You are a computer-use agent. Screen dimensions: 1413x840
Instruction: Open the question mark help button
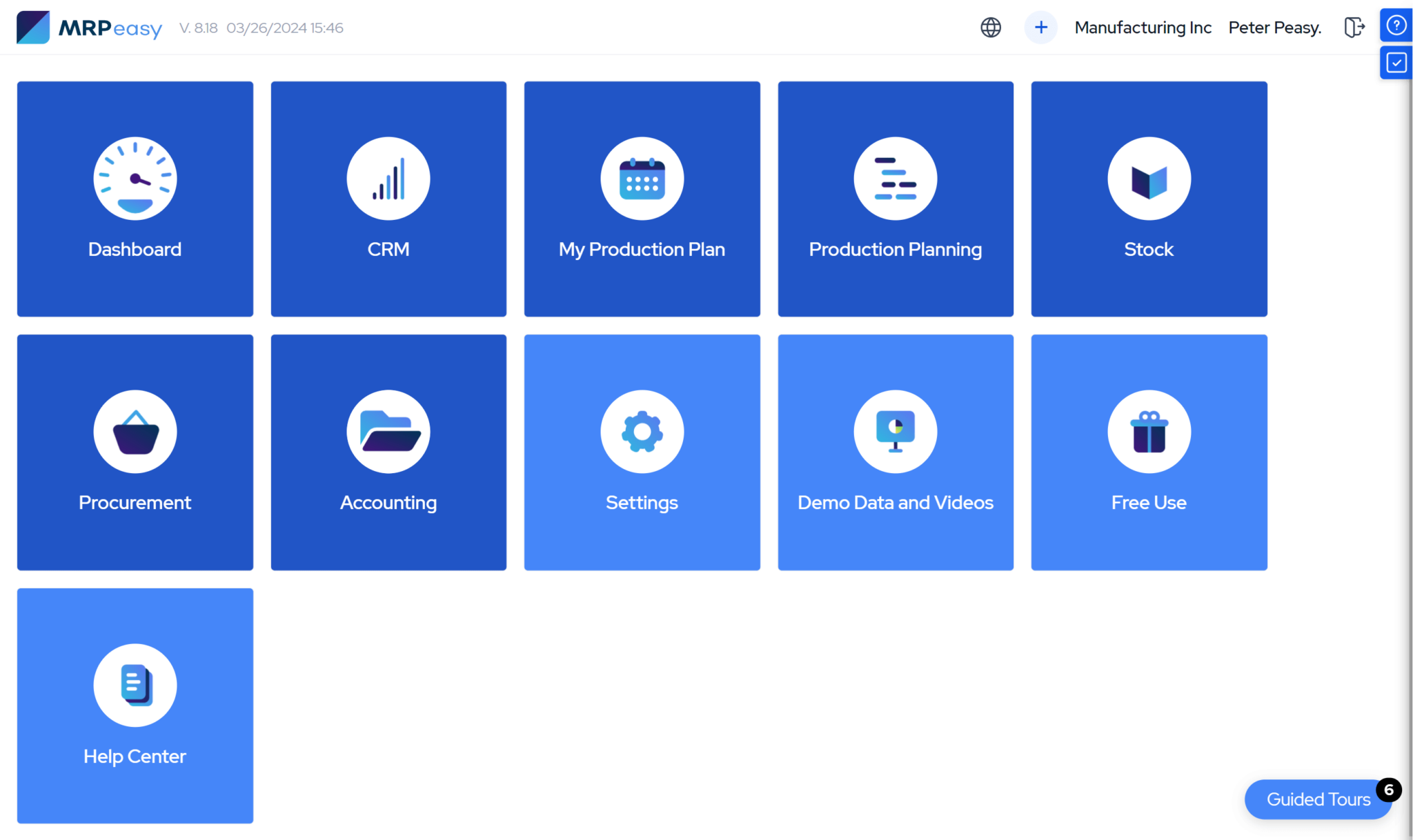click(1396, 26)
